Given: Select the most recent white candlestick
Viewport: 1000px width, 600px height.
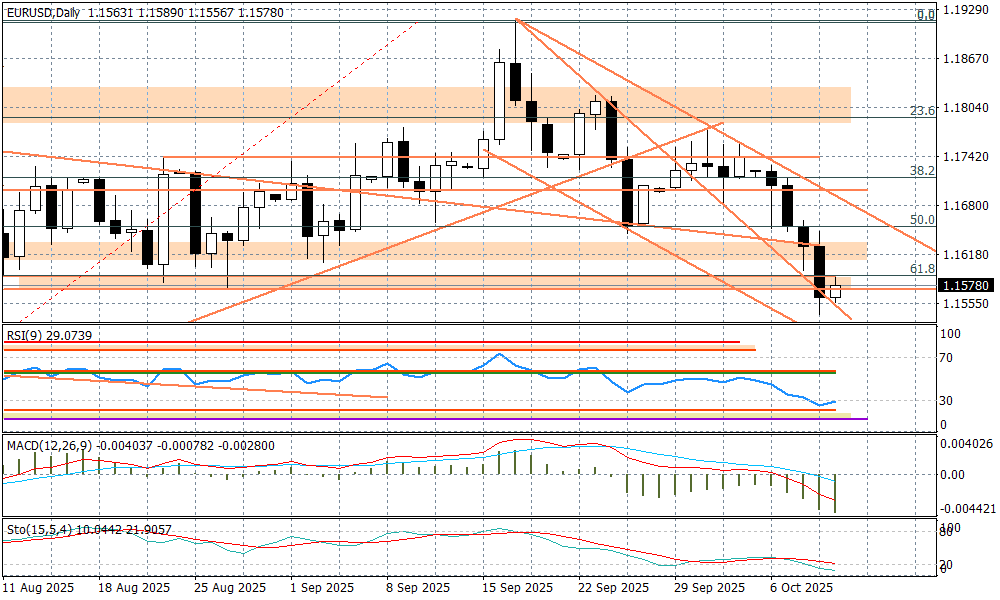Looking at the screenshot, I should (836, 290).
